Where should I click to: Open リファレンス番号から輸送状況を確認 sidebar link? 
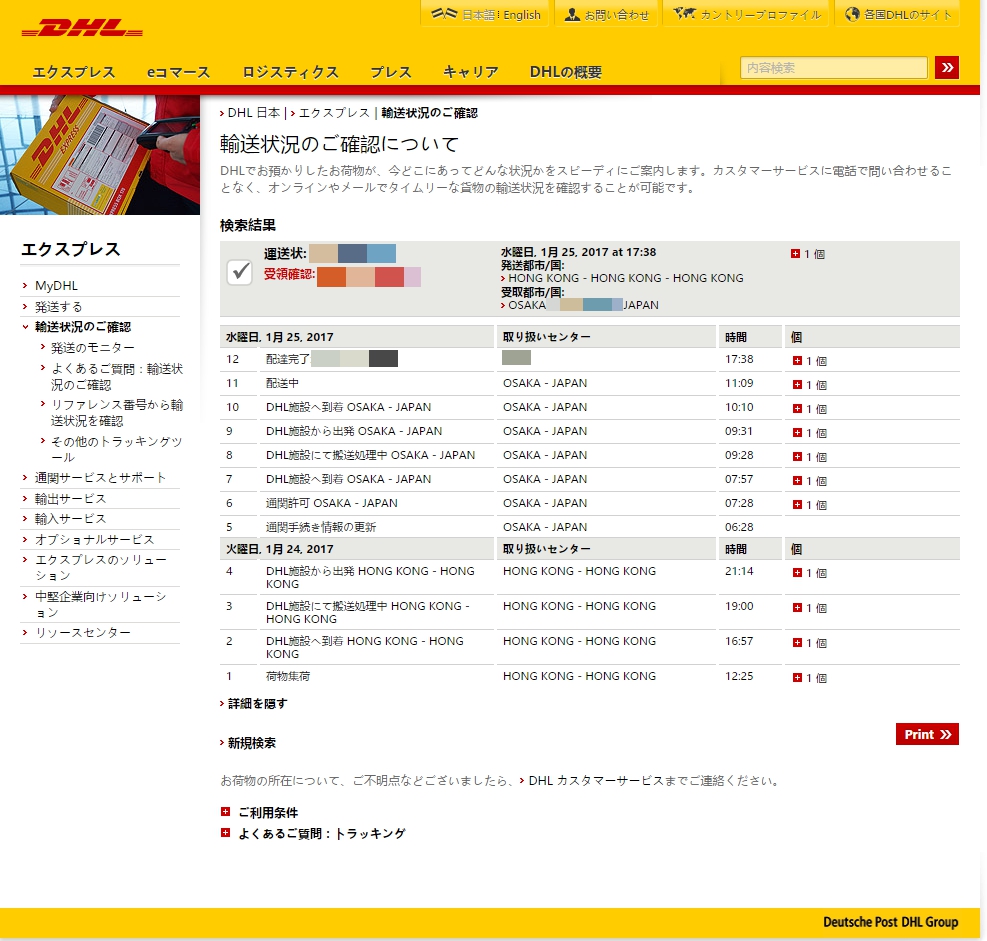click(x=116, y=412)
